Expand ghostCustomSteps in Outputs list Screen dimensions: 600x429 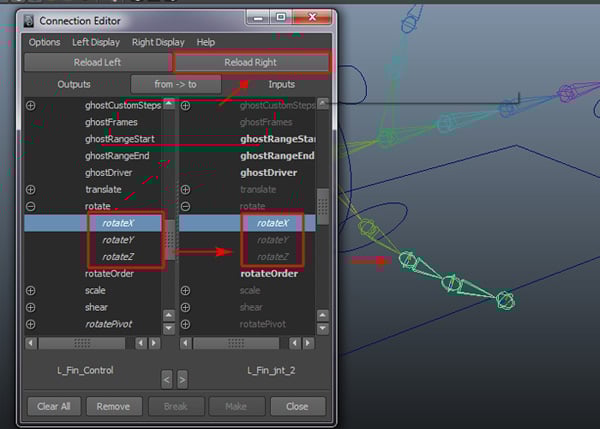click(x=31, y=105)
